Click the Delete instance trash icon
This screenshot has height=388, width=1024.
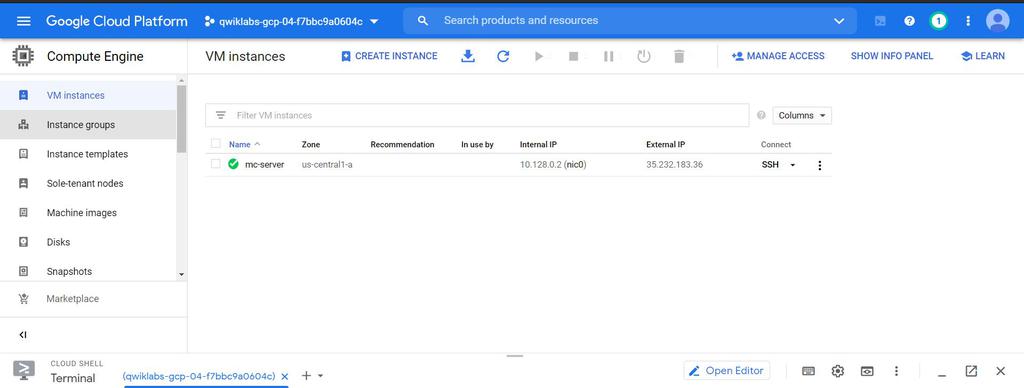pyautogui.click(x=679, y=56)
